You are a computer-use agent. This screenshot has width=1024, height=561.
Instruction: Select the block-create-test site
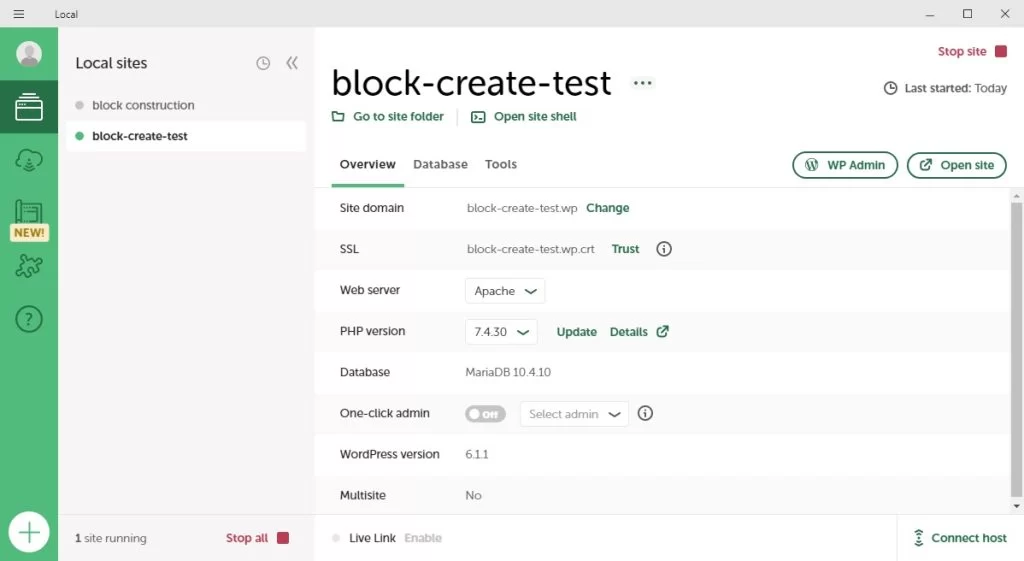point(186,136)
